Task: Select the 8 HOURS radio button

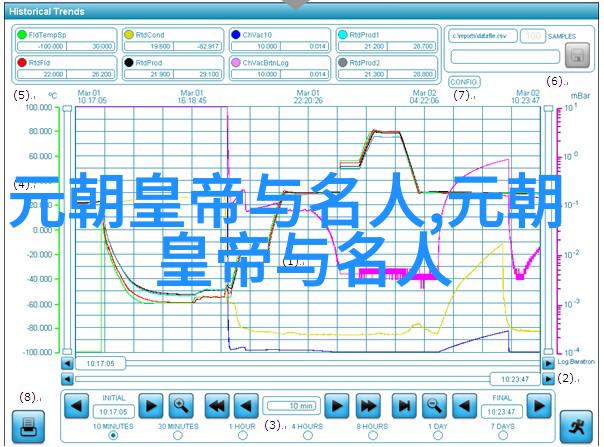Action: 372,435
